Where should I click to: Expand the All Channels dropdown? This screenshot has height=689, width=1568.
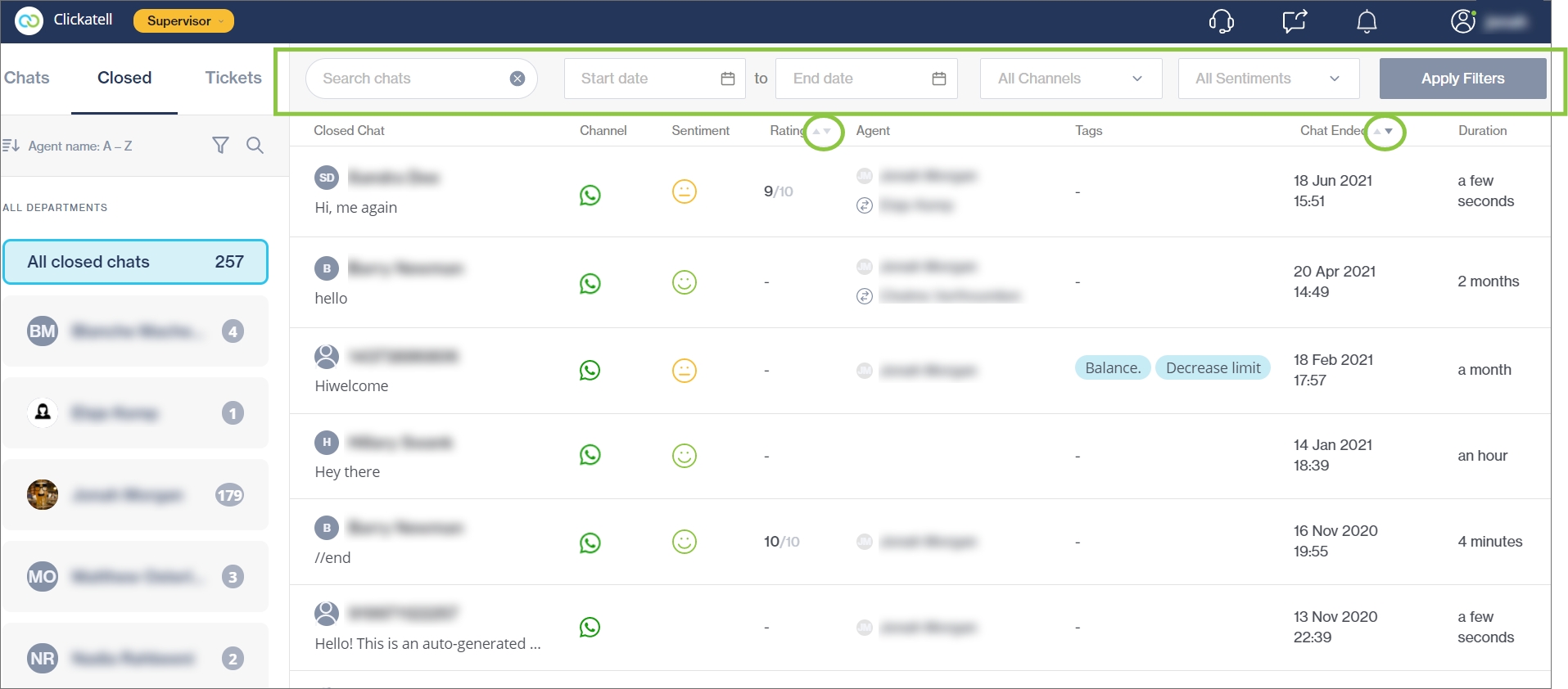tap(1070, 79)
